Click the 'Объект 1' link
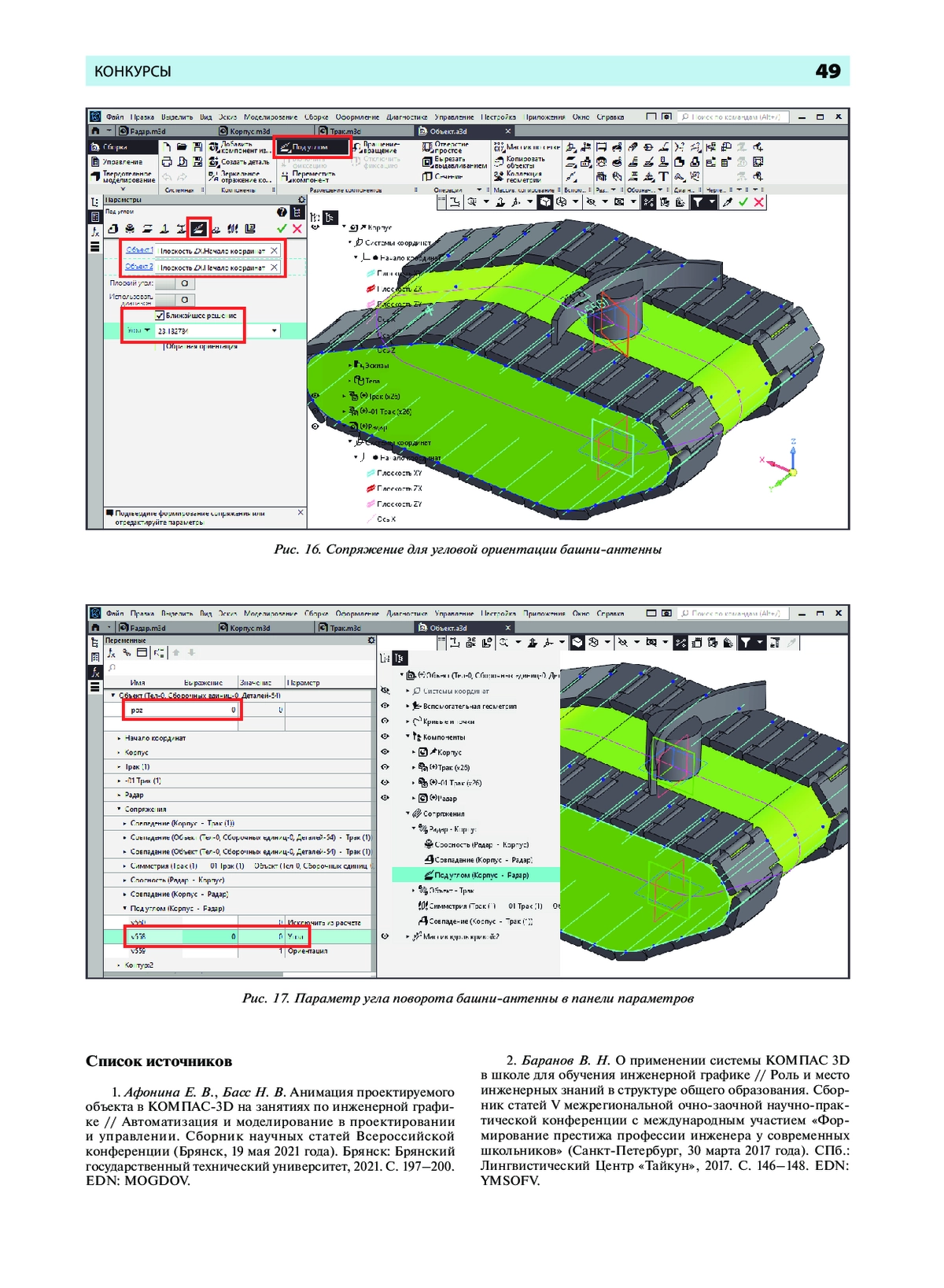The width and height of the screenshot is (944, 1288). click(x=139, y=250)
